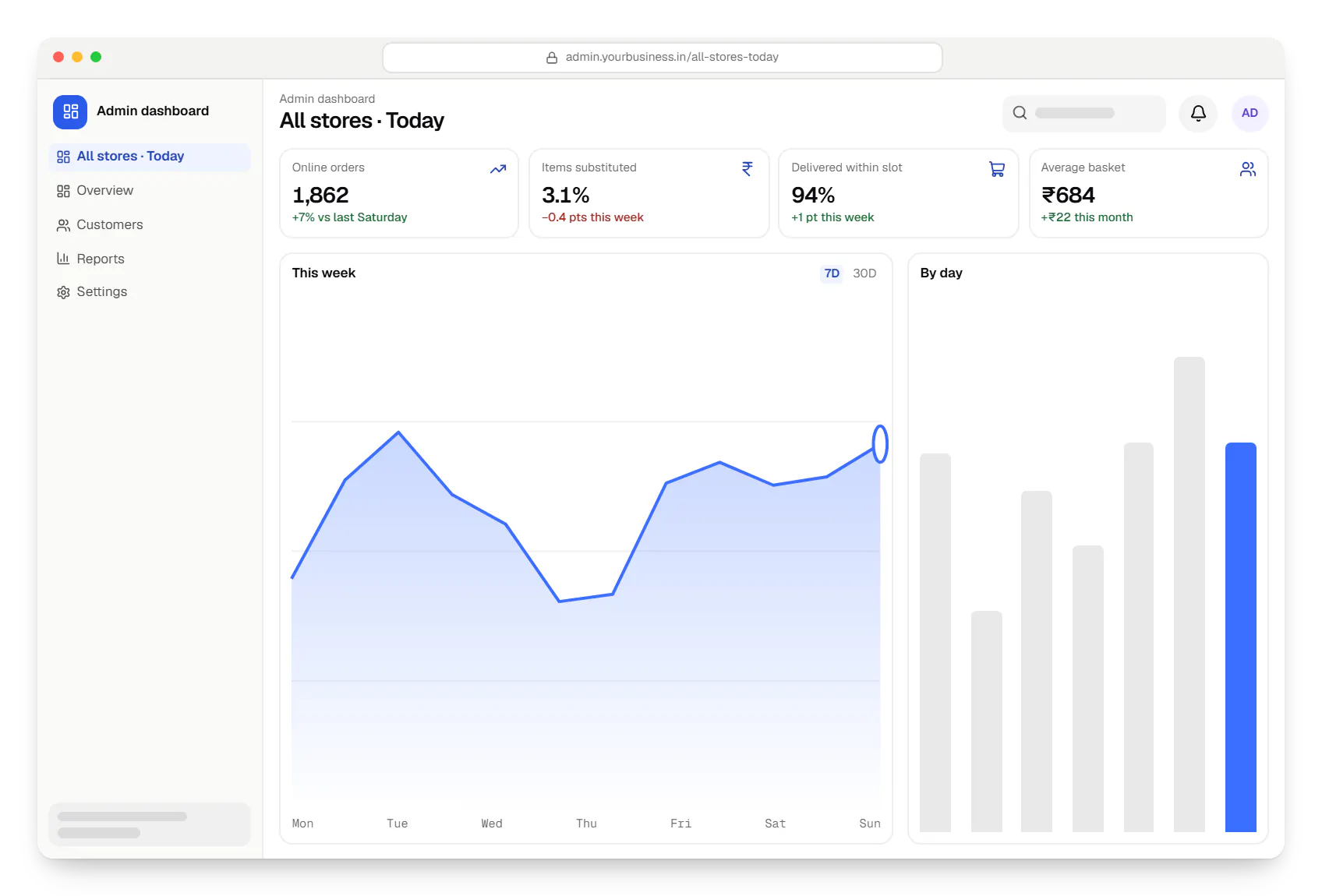Click the 'Admin dashboard' breadcrumb text above the title
This screenshot has width=1322, height=896.
point(327,99)
